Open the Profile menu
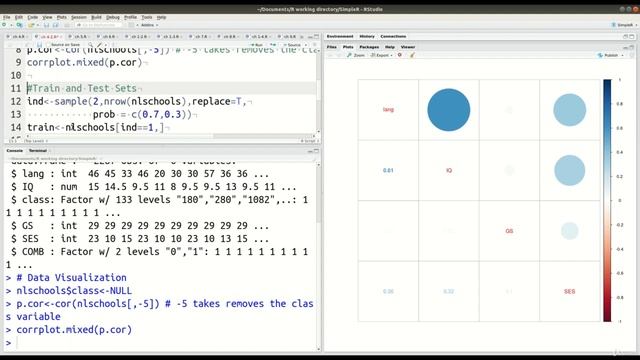 [130, 17]
